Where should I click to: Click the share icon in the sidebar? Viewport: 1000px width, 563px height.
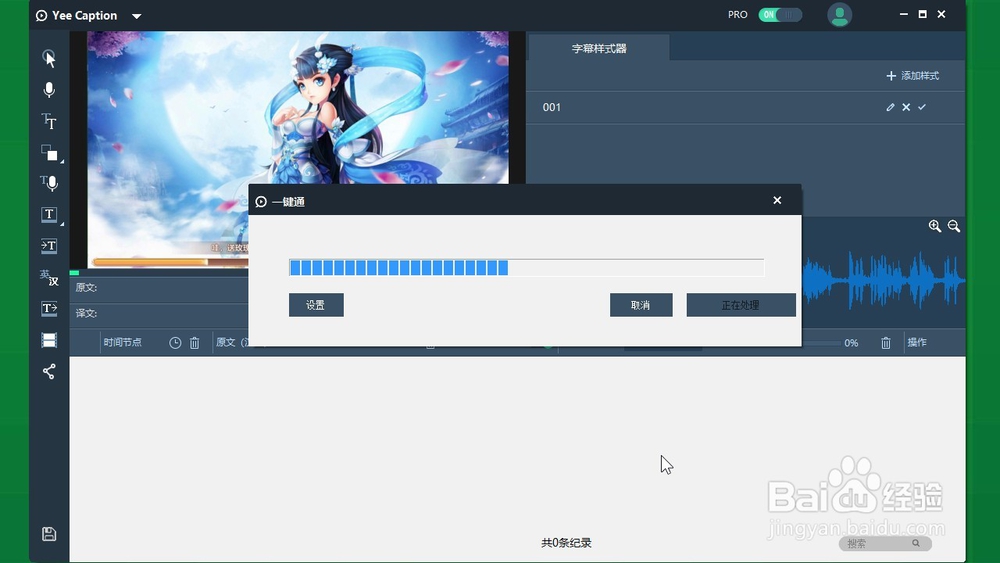pyautogui.click(x=49, y=371)
